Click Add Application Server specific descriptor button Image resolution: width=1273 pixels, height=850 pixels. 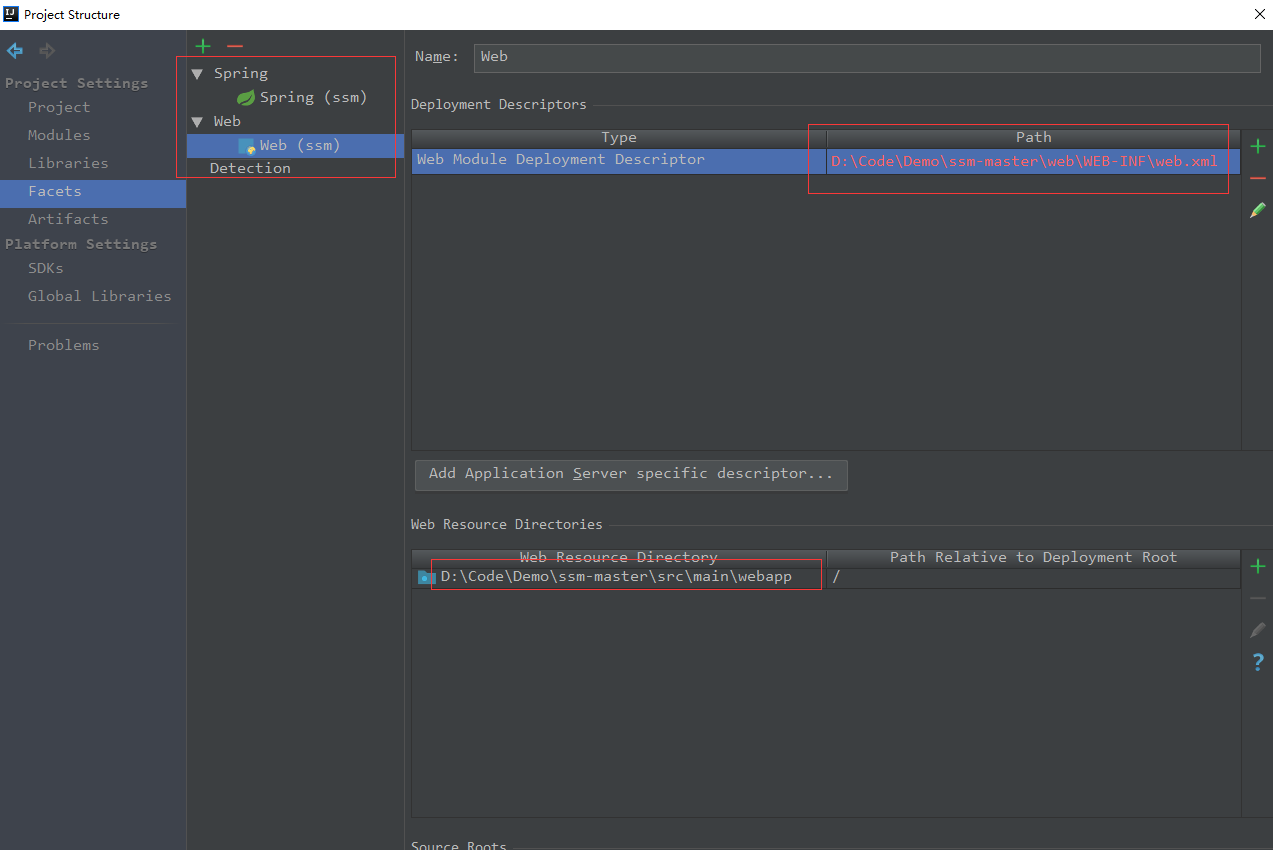pos(631,474)
